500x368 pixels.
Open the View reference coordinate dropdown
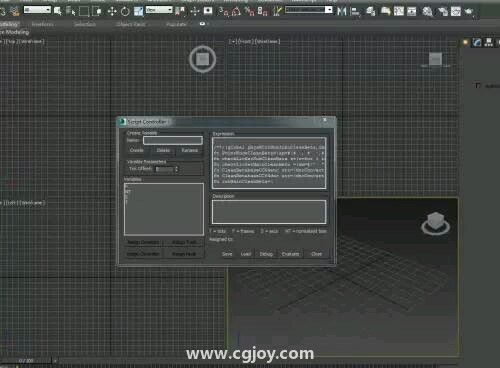pos(159,10)
